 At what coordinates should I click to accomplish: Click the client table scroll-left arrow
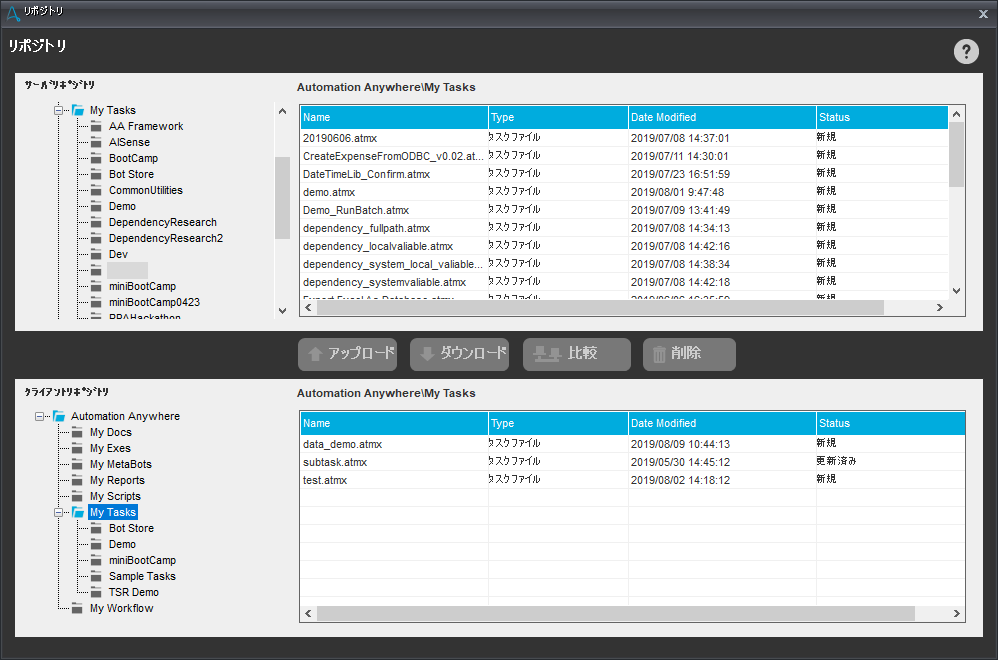point(309,614)
